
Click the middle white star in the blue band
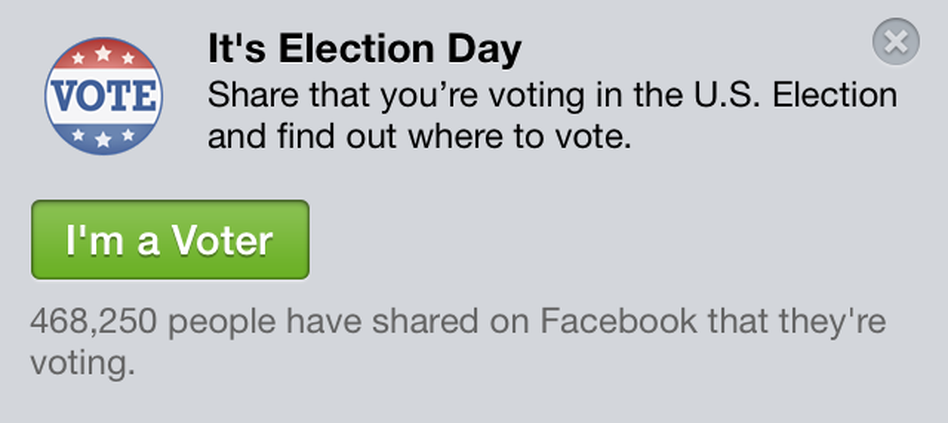click(103, 140)
